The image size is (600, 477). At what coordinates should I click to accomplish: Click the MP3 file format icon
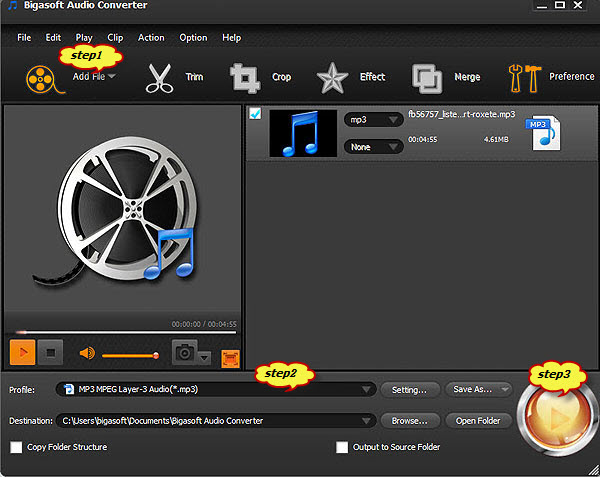[544, 133]
